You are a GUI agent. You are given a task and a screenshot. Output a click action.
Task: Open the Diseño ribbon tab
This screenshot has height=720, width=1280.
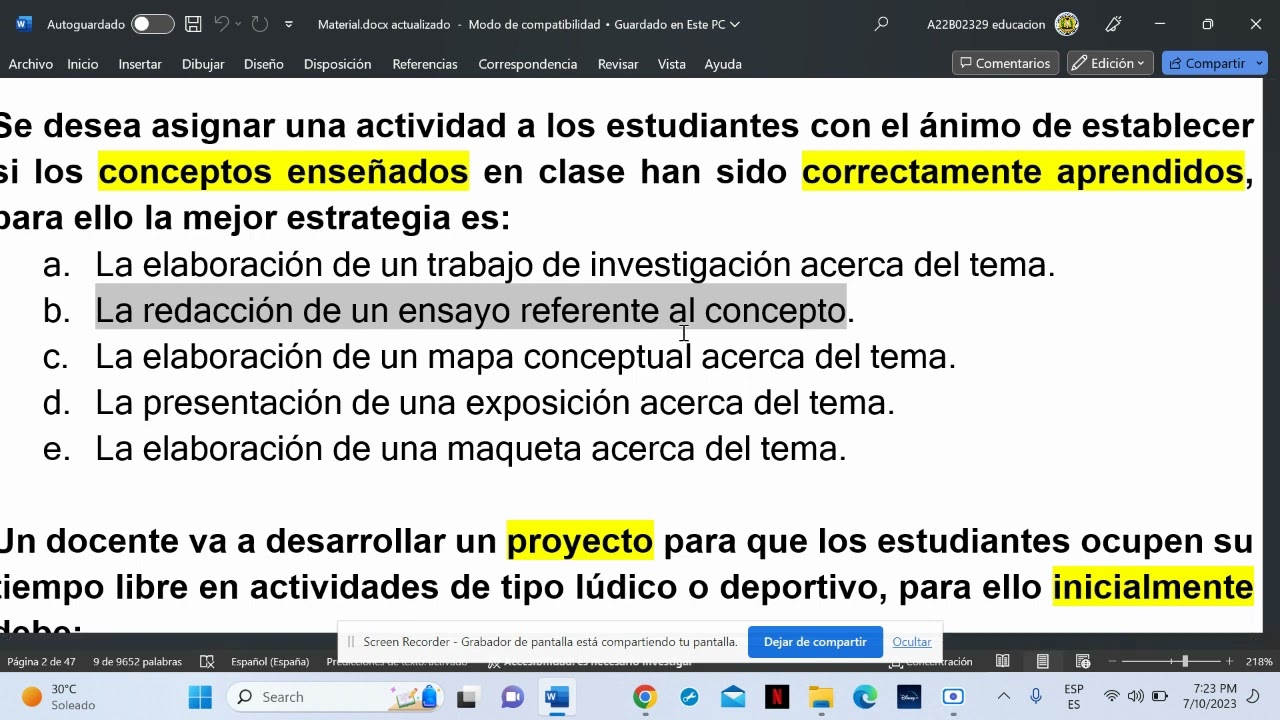pos(264,64)
